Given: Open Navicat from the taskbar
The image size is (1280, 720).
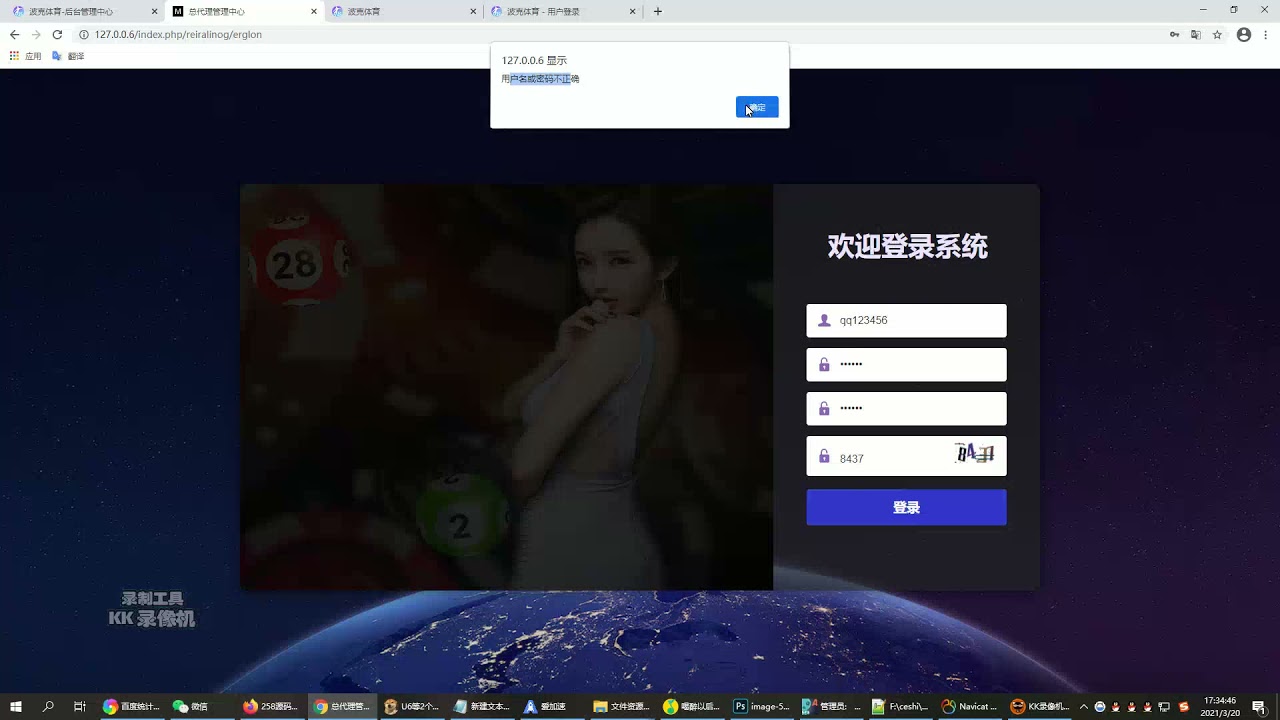Looking at the screenshot, I should click(971, 706).
